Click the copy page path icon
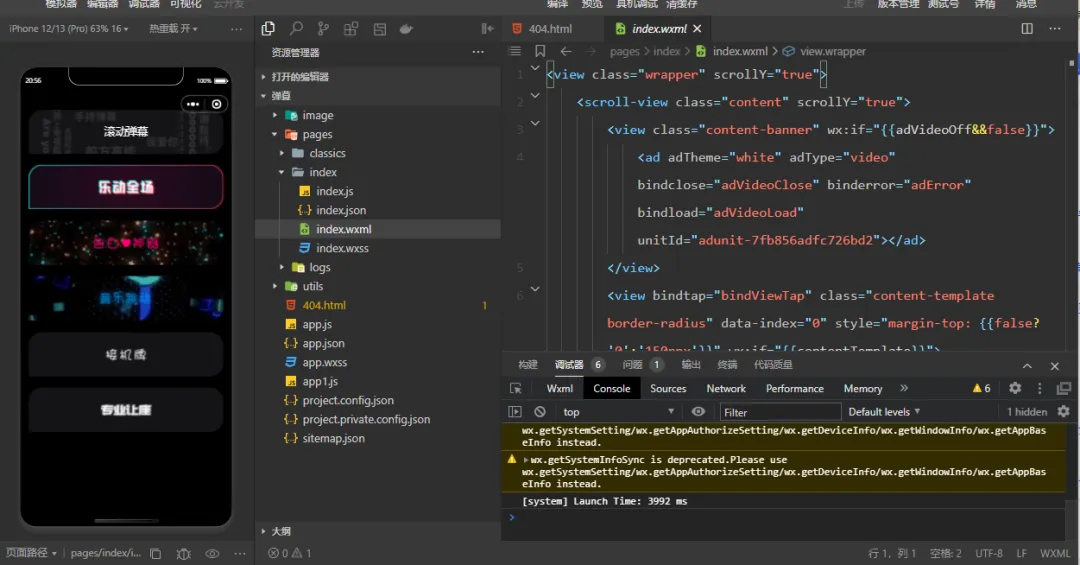This screenshot has width=1080, height=565. [x=155, y=553]
